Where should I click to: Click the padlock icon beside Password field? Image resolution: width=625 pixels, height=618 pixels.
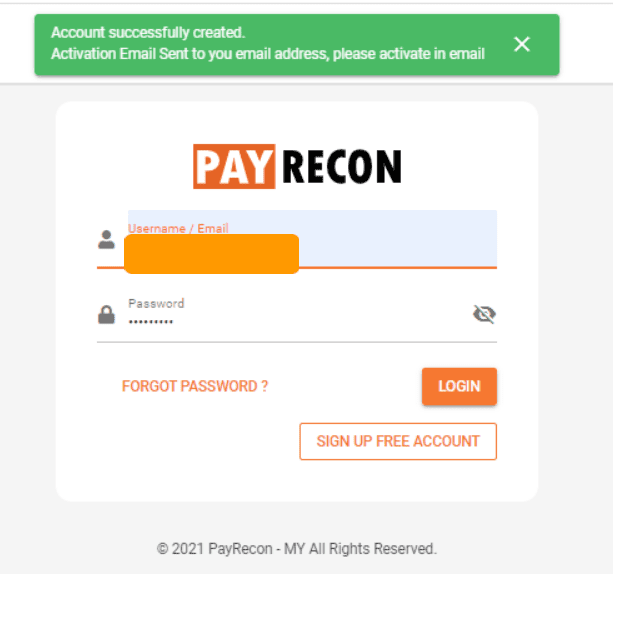pos(106,315)
